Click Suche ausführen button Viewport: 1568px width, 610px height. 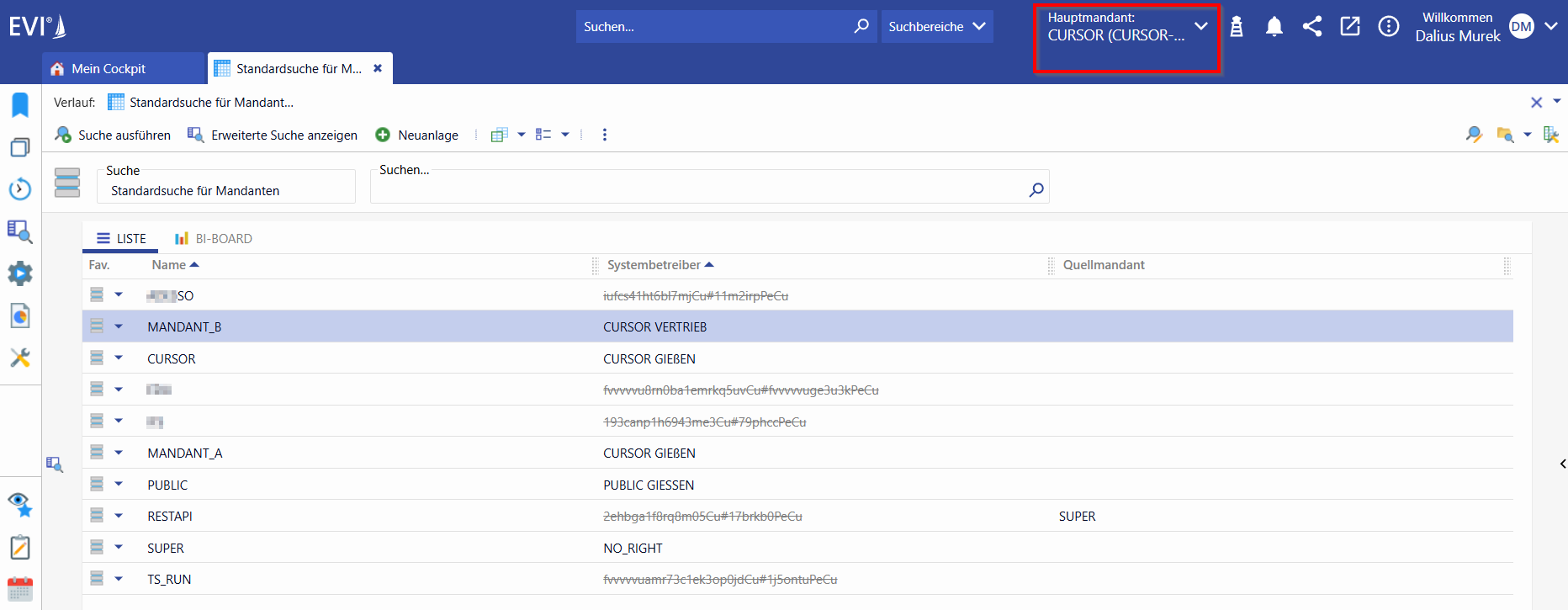[113, 135]
